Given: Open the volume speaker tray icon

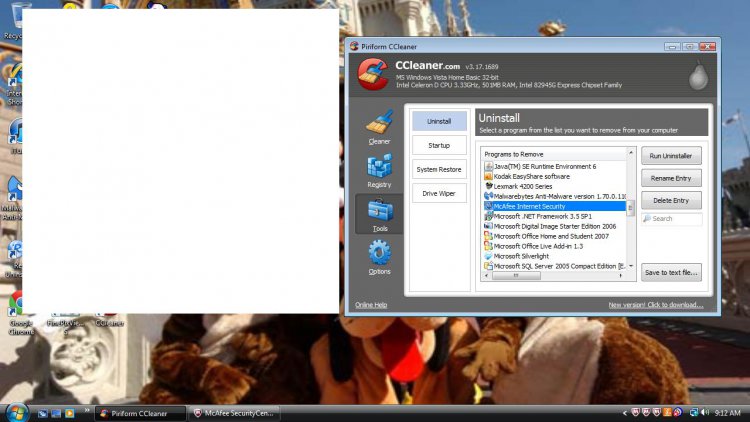Looking at the screenshot, I should pos(705,412).
